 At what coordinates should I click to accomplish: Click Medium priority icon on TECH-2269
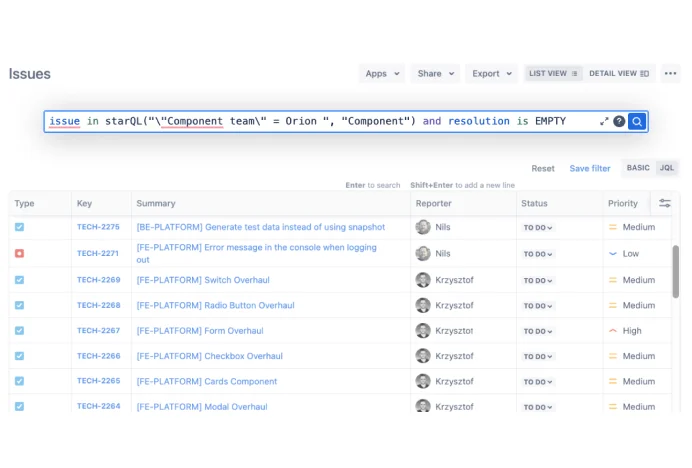click(x=613, y=280)
